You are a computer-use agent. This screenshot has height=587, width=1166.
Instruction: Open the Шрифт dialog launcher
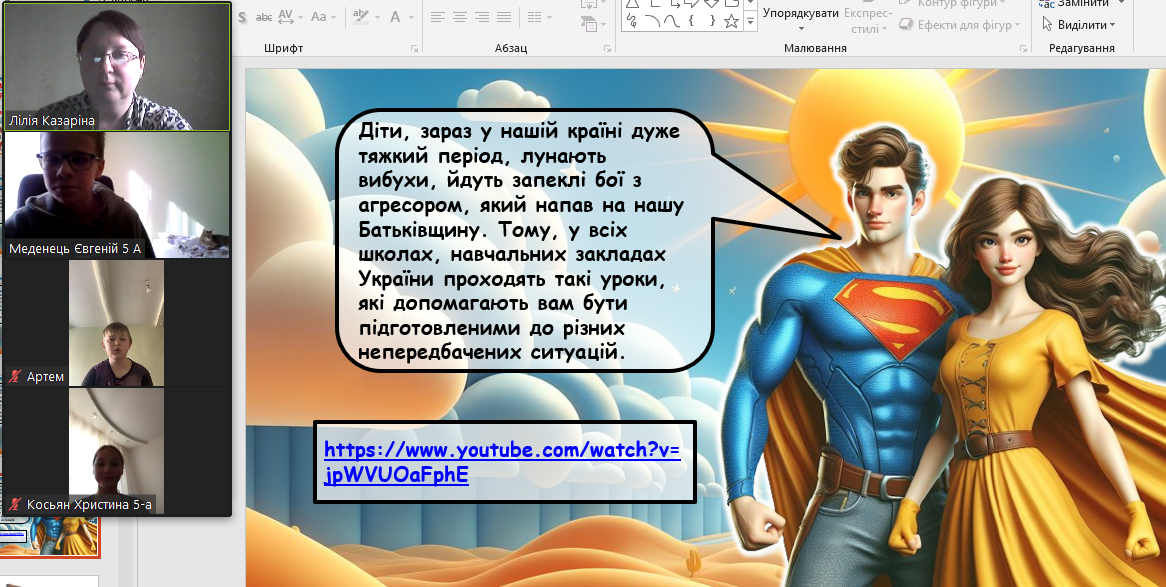414,48
